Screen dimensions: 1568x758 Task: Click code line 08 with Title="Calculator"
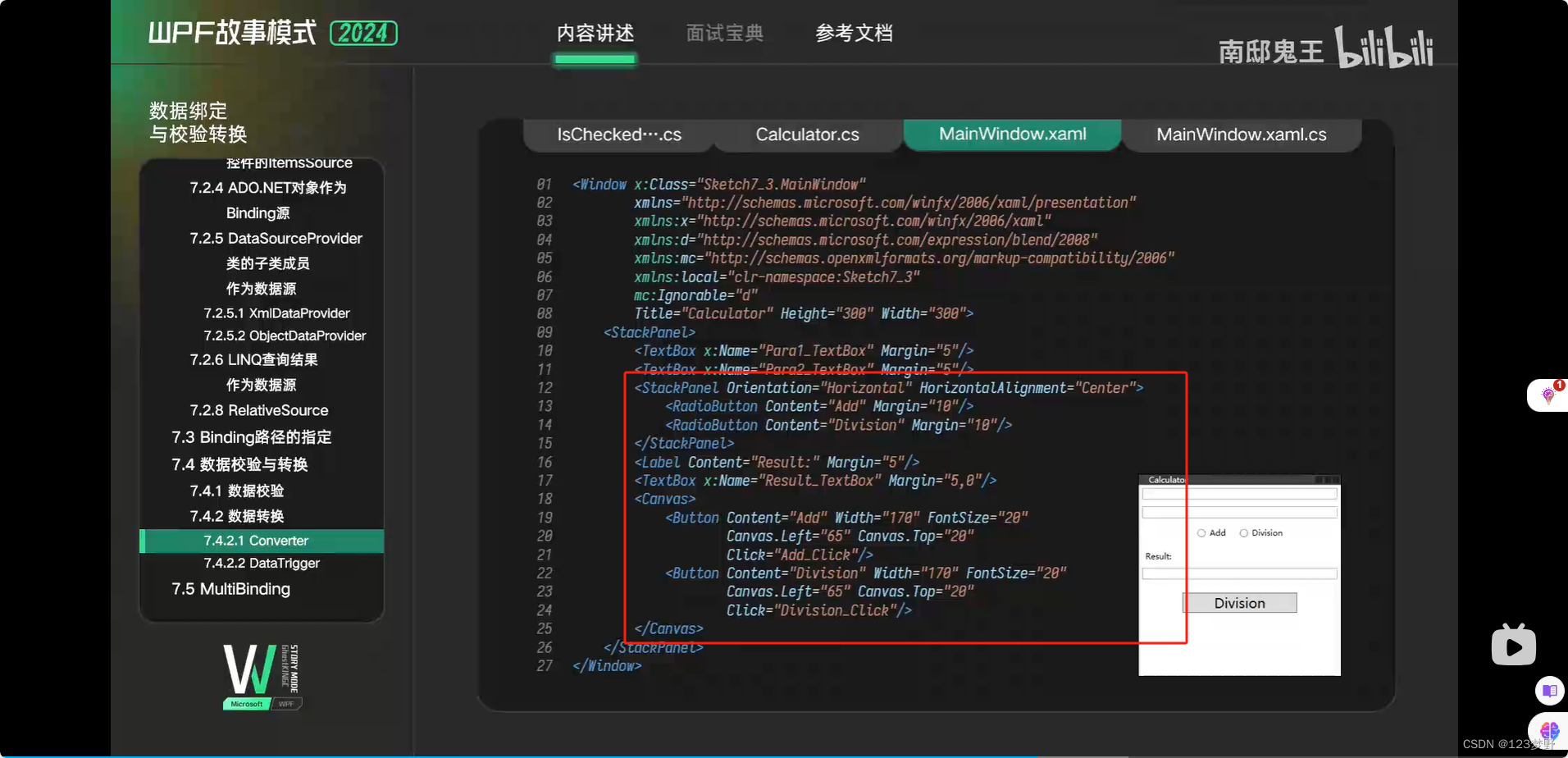click(x=804, y=313)
